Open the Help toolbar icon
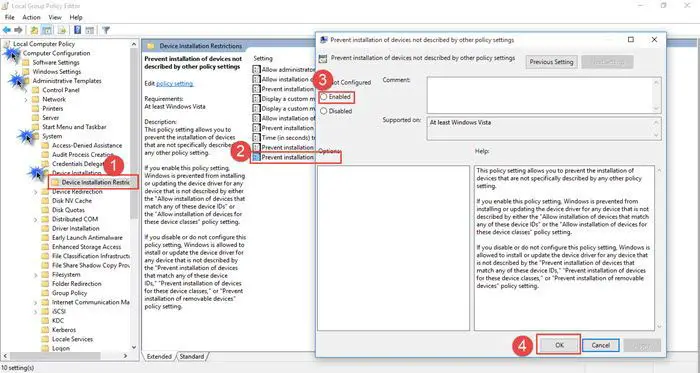This screenshot has width=700, height=373. (77, 30)
